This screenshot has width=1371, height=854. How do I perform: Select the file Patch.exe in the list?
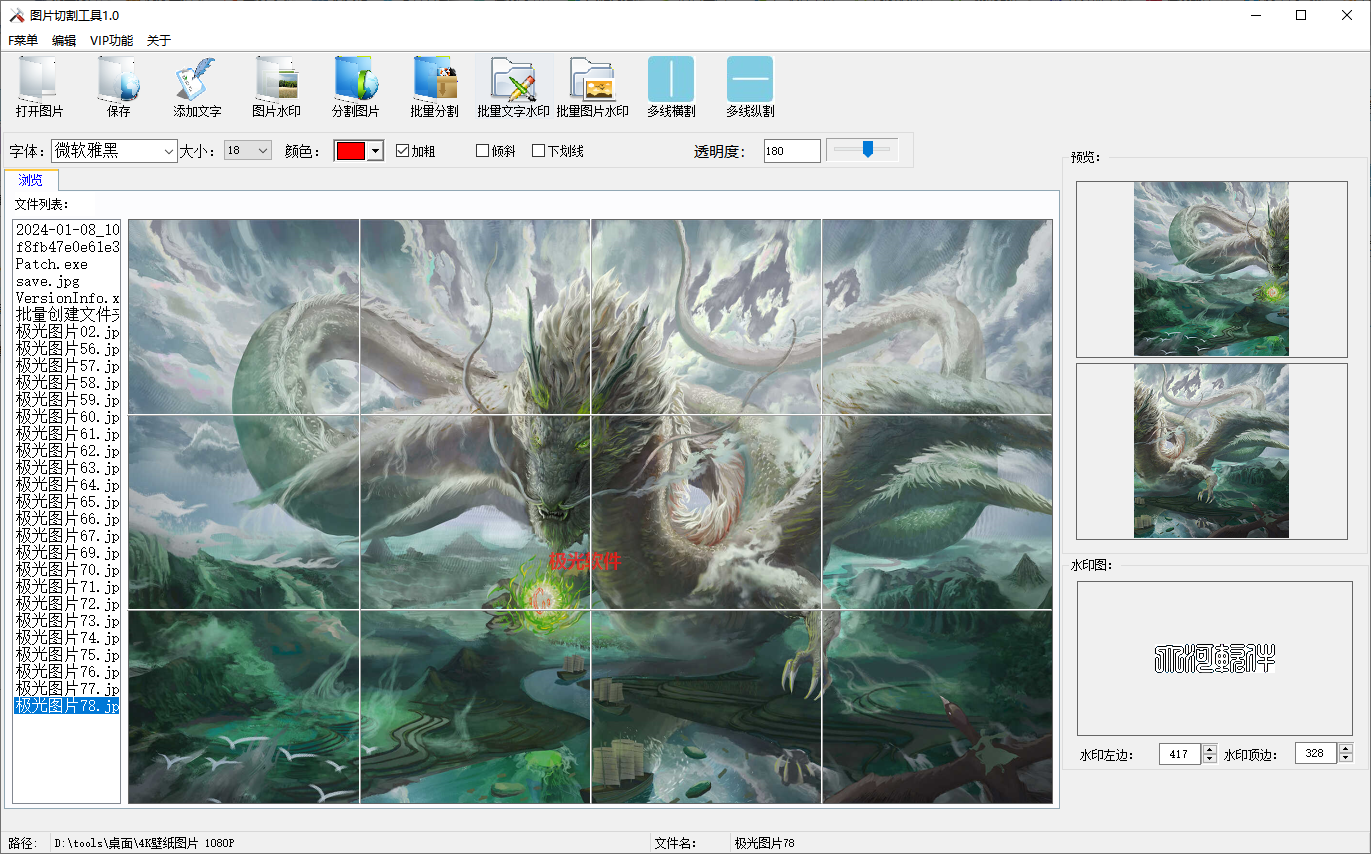[x=66, y=264]
